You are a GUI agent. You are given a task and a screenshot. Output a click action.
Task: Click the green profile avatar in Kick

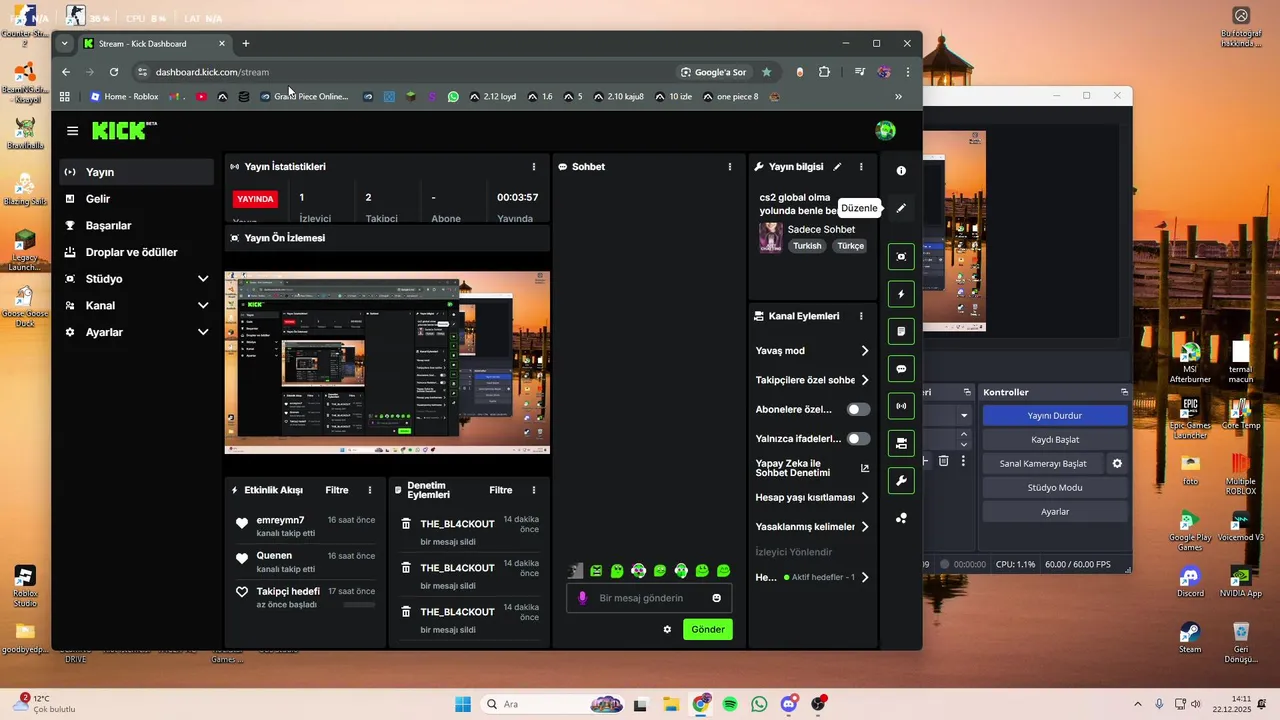[885, 131]
